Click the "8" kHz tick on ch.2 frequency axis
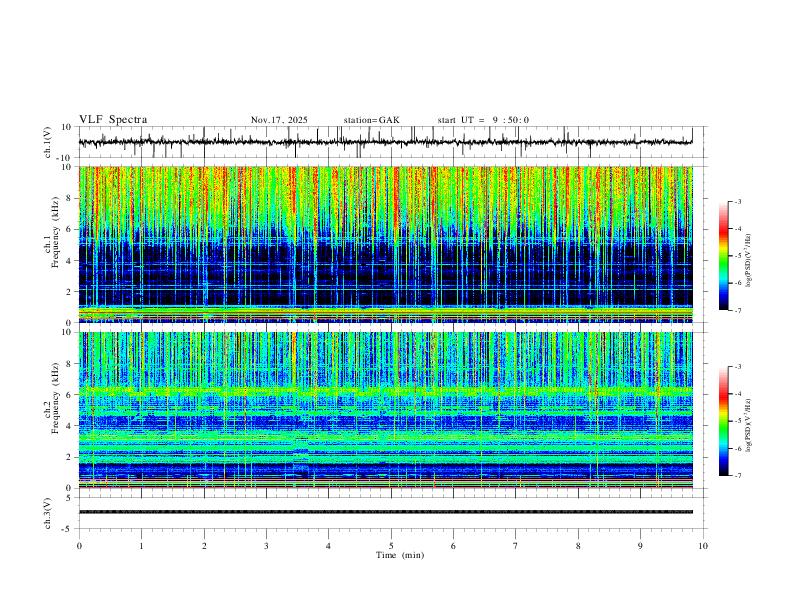Screen dimensions: 792x612 [70, 364]
